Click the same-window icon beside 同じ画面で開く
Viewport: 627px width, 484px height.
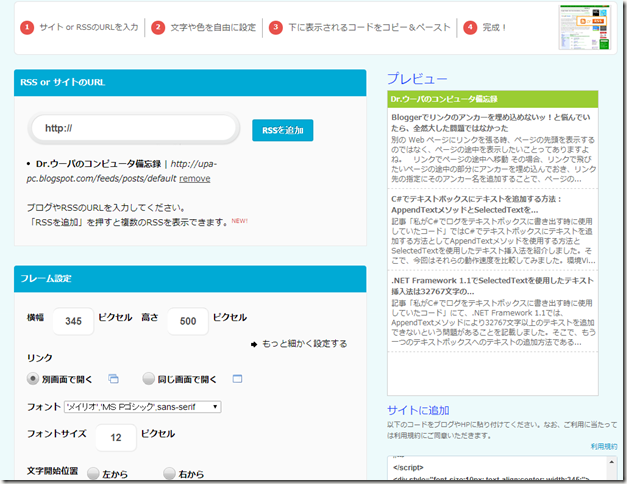[237, 378]
